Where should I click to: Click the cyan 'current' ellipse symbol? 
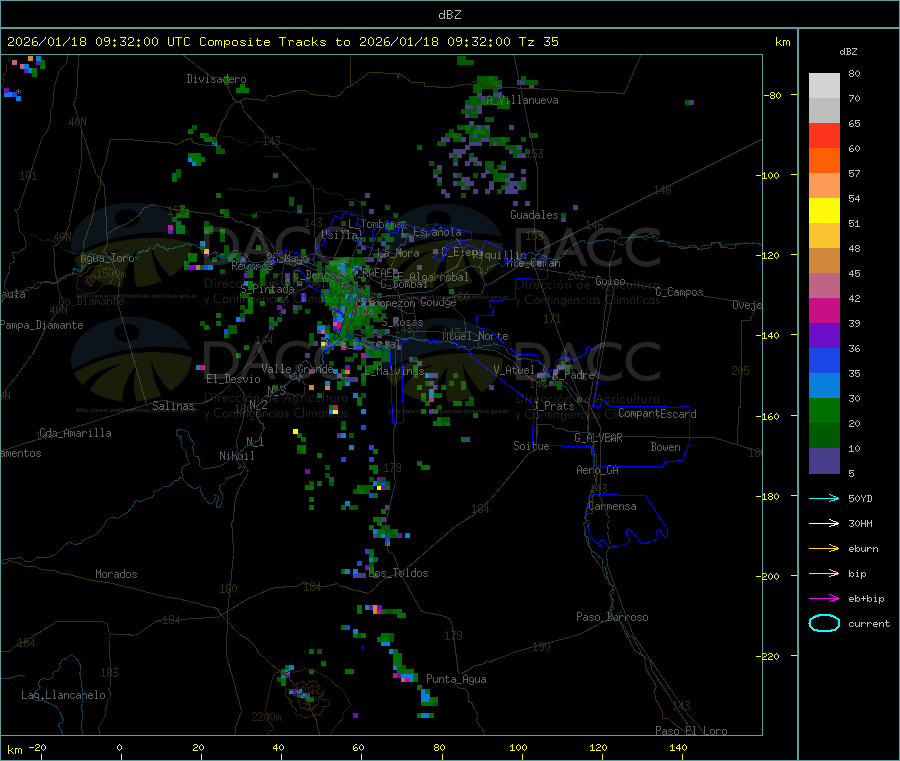[824, 623]
